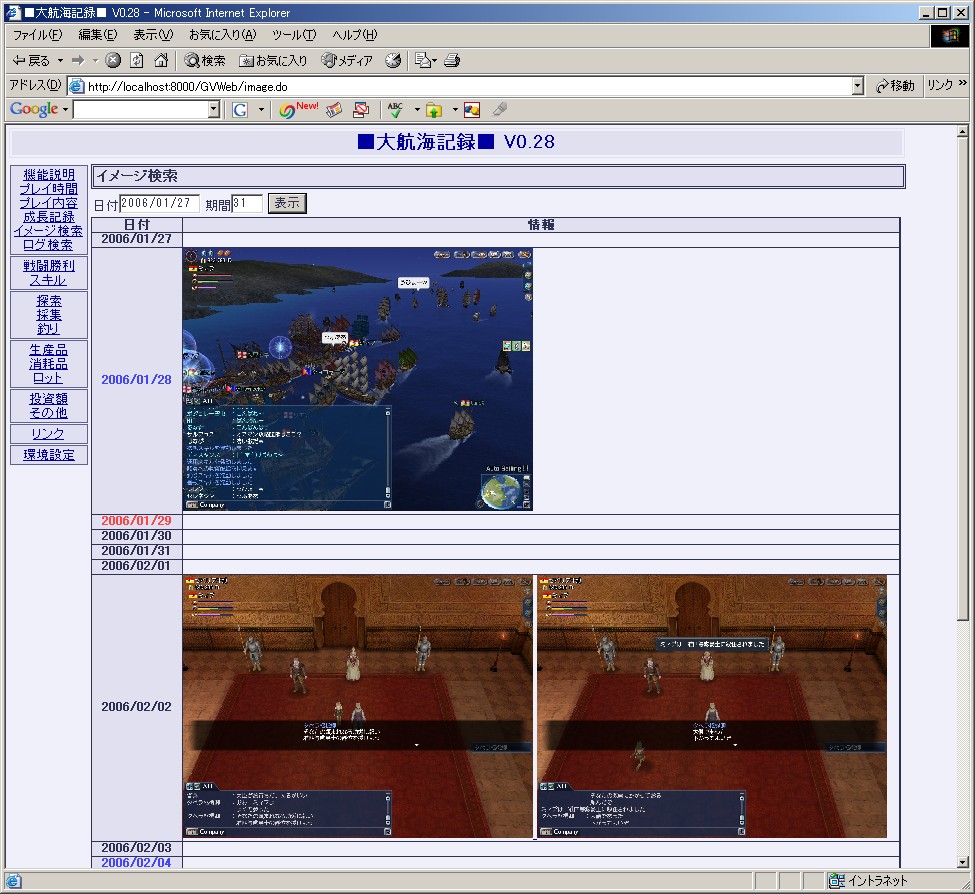Click the 2006/01/29 date cell
Image resolution: width=975 pixels, height=894 pixels.
click(137, 521)
